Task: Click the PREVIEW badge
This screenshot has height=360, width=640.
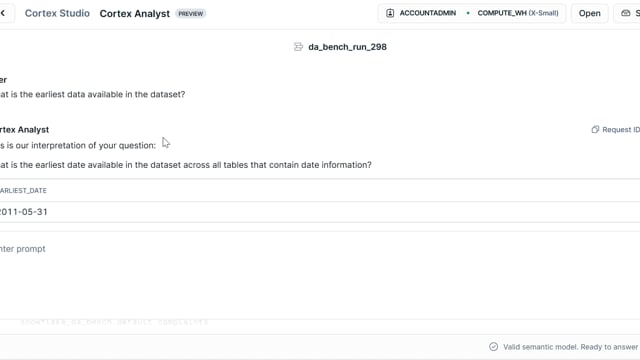Action: coord(191,13)
